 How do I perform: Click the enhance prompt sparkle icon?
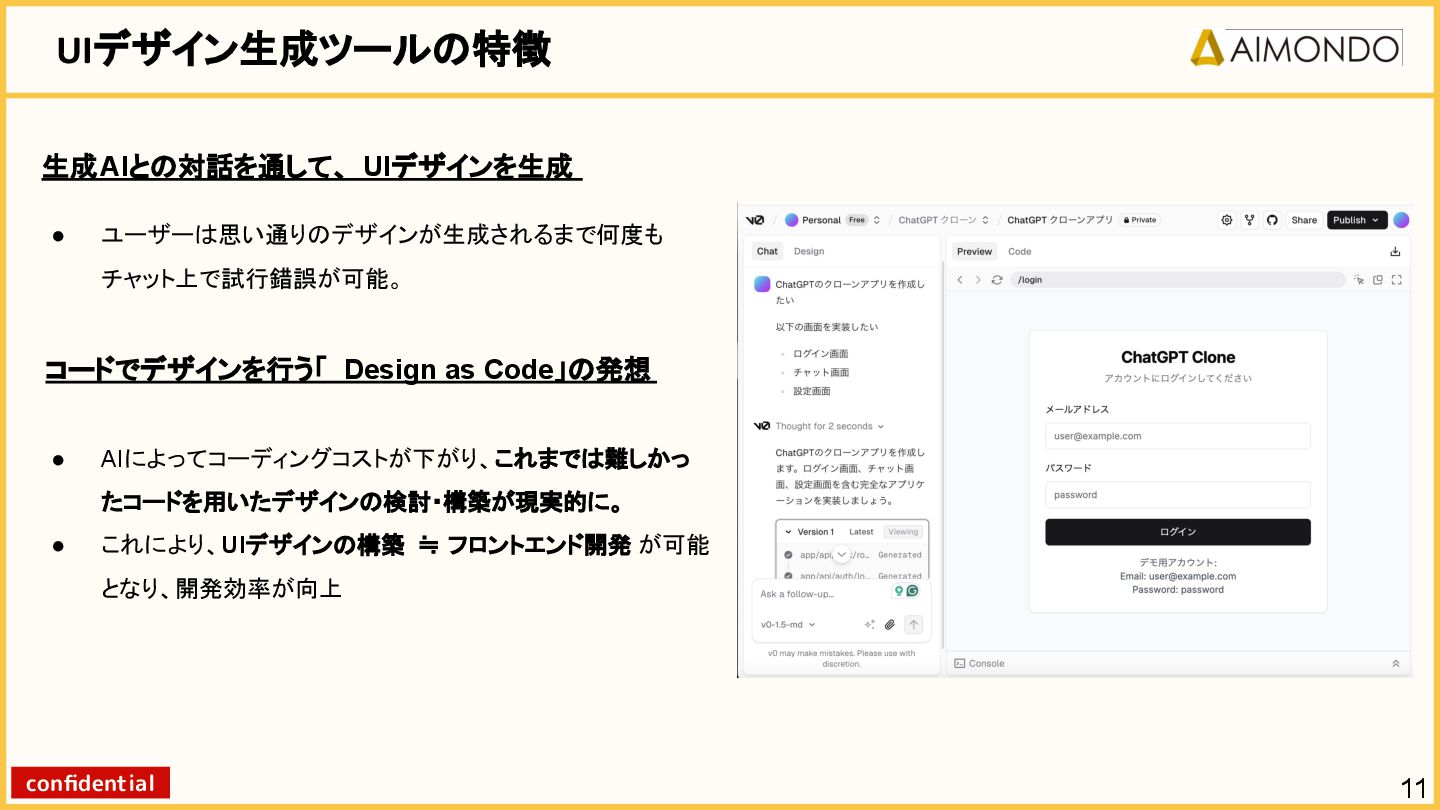(x=870, y=624)
